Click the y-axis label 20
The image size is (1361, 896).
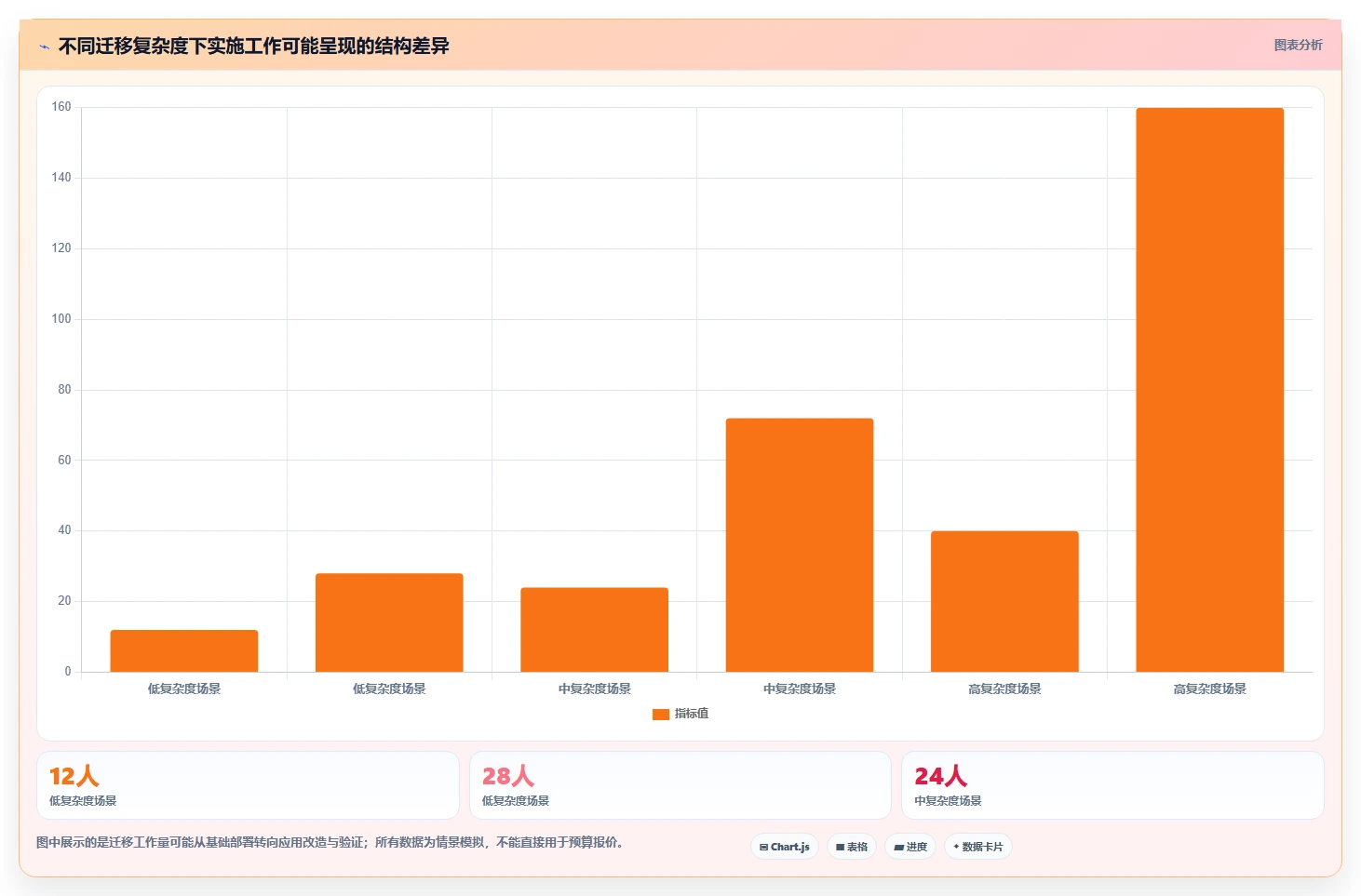(x=64, y=601)
